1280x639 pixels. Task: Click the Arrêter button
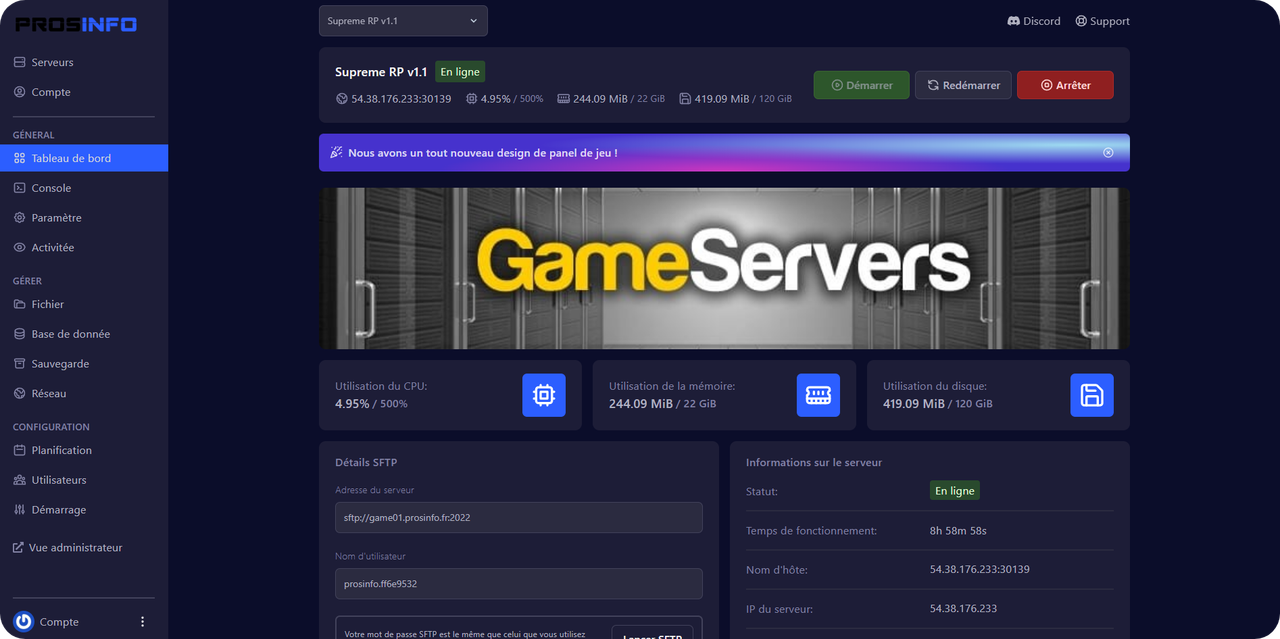coord(1065,85)
